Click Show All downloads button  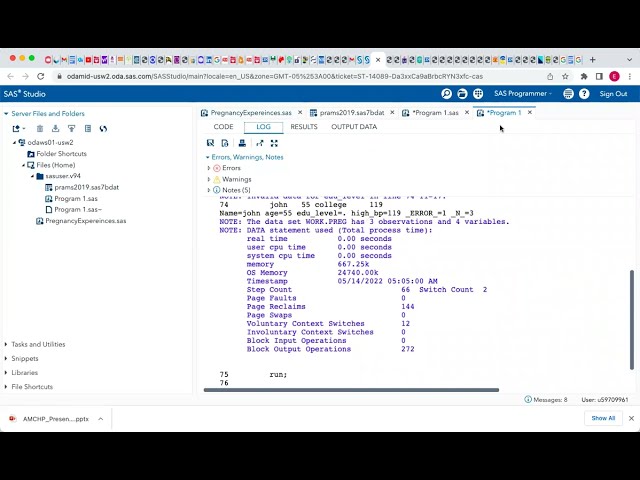[x=603, y=418]
